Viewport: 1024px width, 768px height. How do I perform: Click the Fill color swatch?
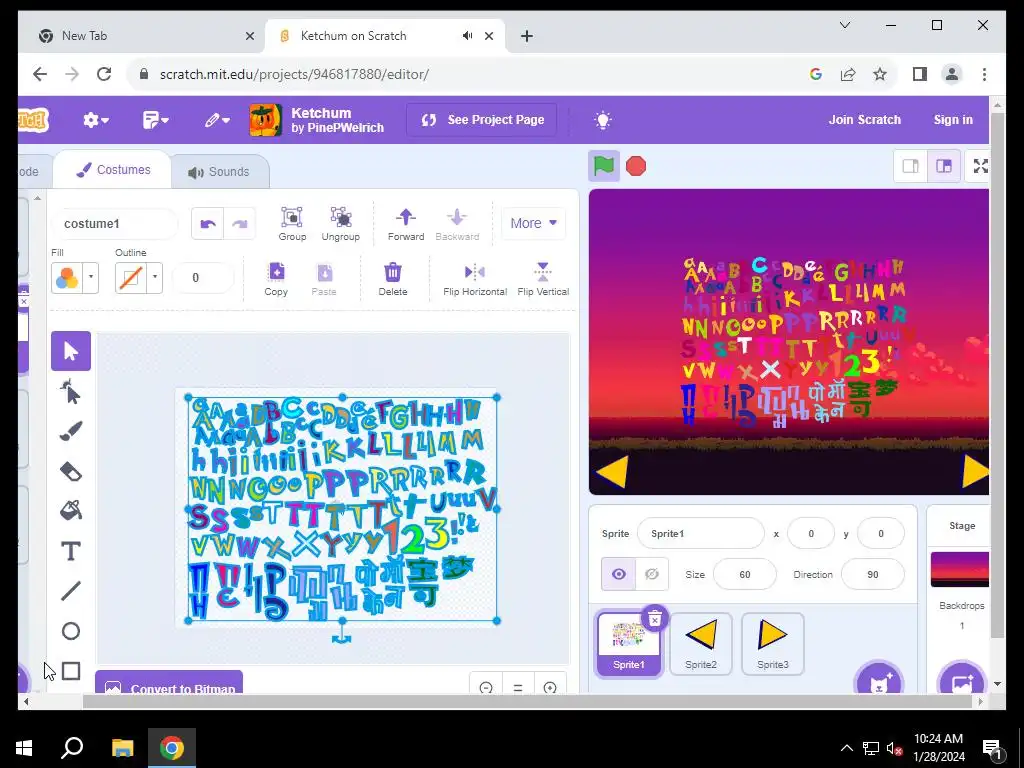[67, 278]
